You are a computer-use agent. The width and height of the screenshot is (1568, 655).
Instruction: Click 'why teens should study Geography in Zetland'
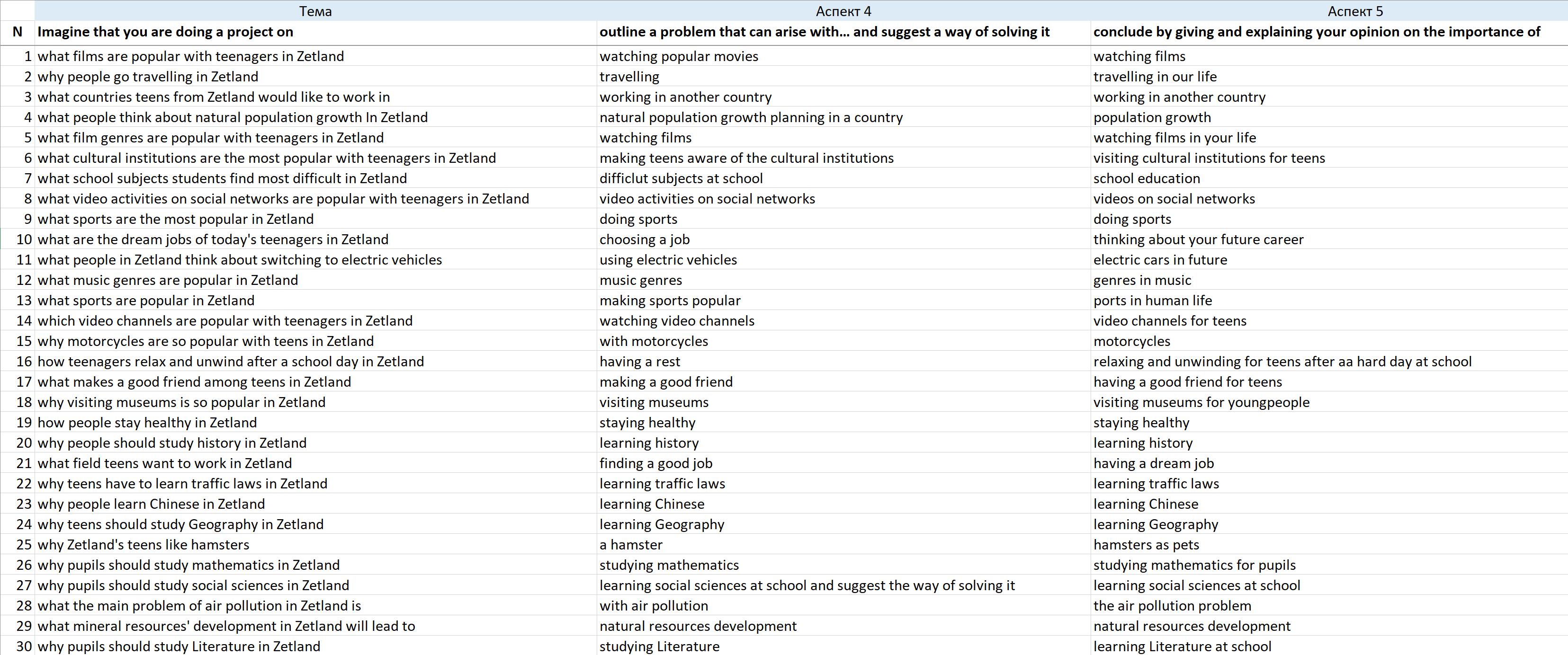pos(315,525)
